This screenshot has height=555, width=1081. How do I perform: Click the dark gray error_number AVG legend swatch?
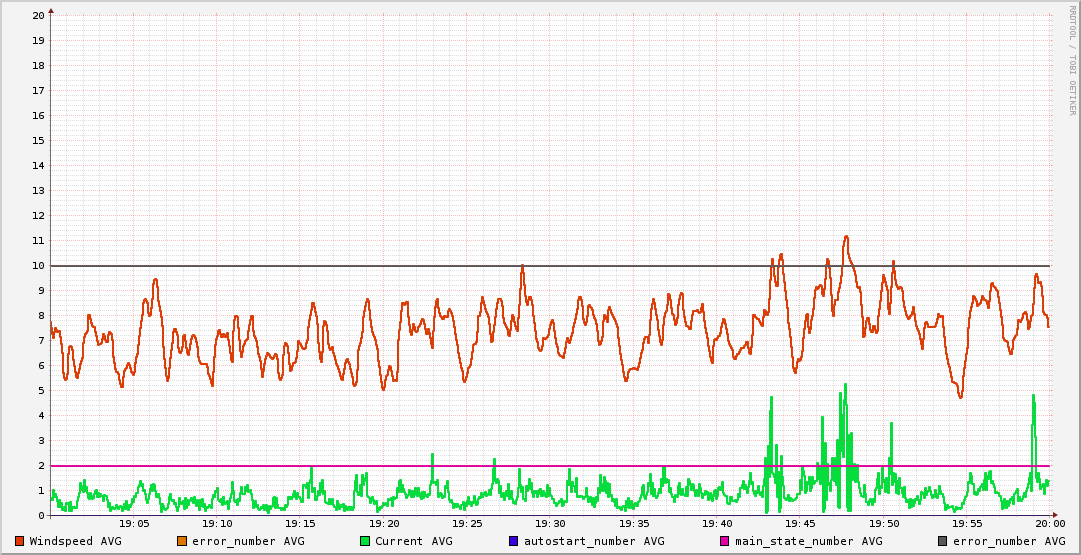point(942,541)
